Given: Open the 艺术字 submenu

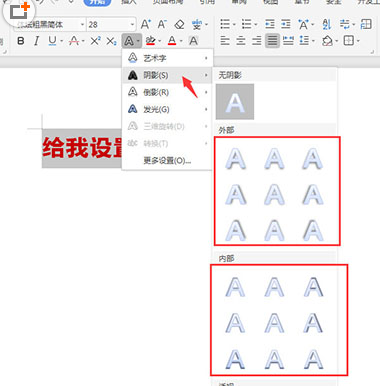Looking at the screenshot, I should (x=167, y=58).
